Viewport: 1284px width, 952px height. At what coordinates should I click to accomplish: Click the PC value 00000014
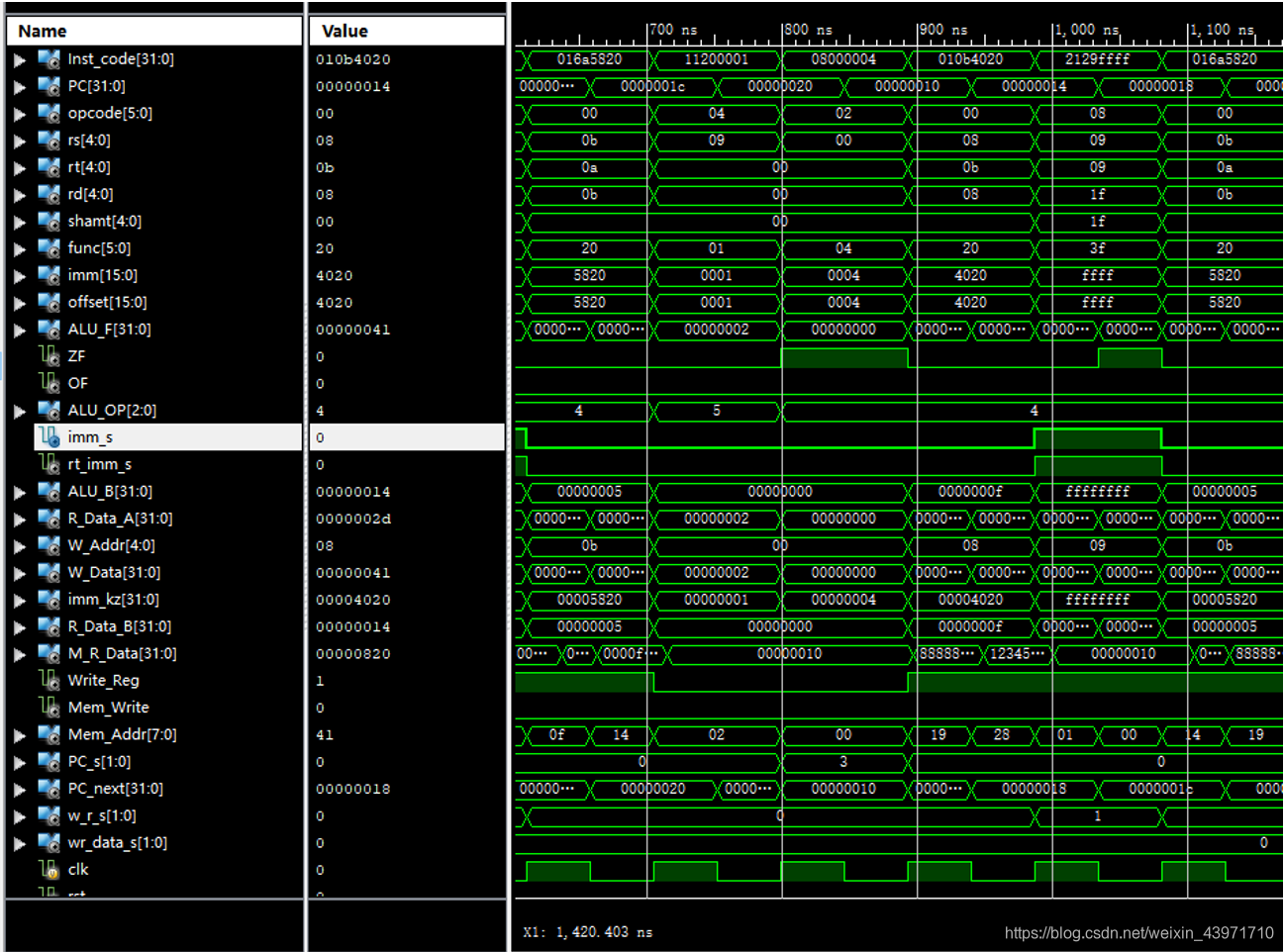[353, 86]
